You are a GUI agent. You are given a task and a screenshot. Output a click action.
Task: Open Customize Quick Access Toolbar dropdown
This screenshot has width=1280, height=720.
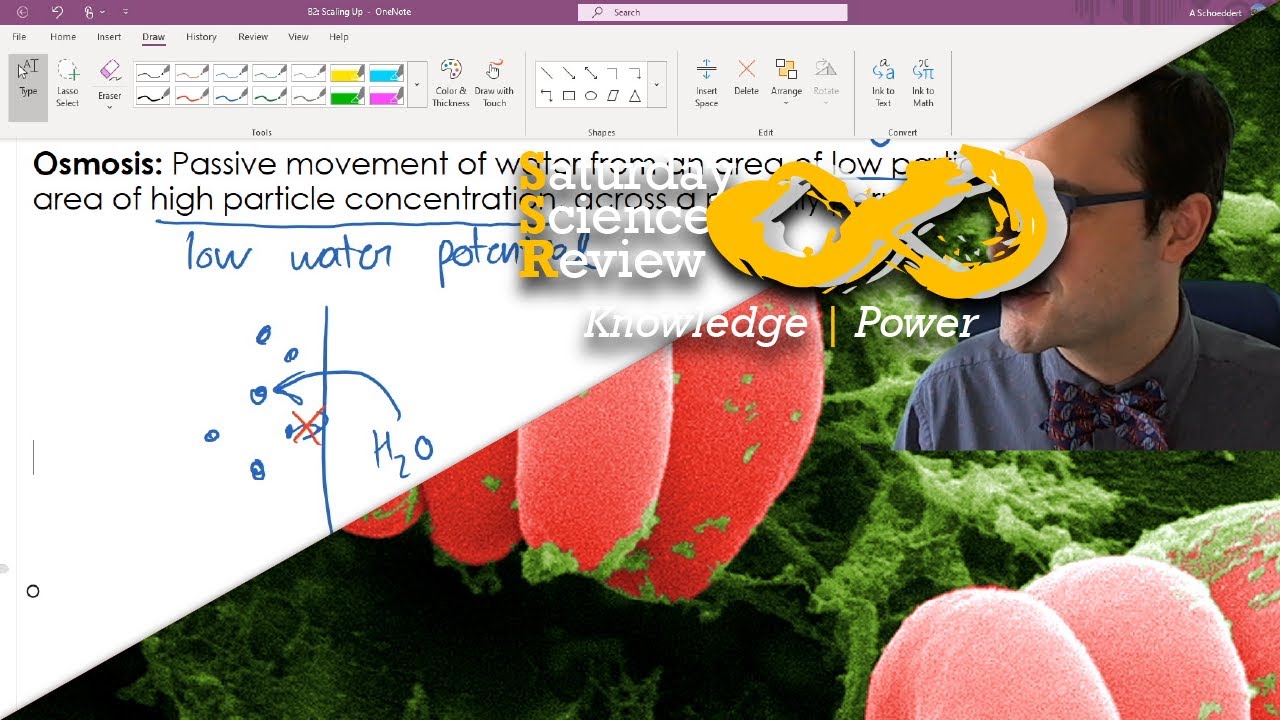(x=125, y=12)
